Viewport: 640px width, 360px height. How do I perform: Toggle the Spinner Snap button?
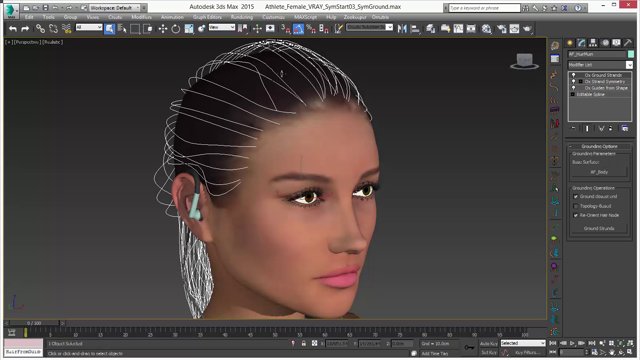(324, 29)
